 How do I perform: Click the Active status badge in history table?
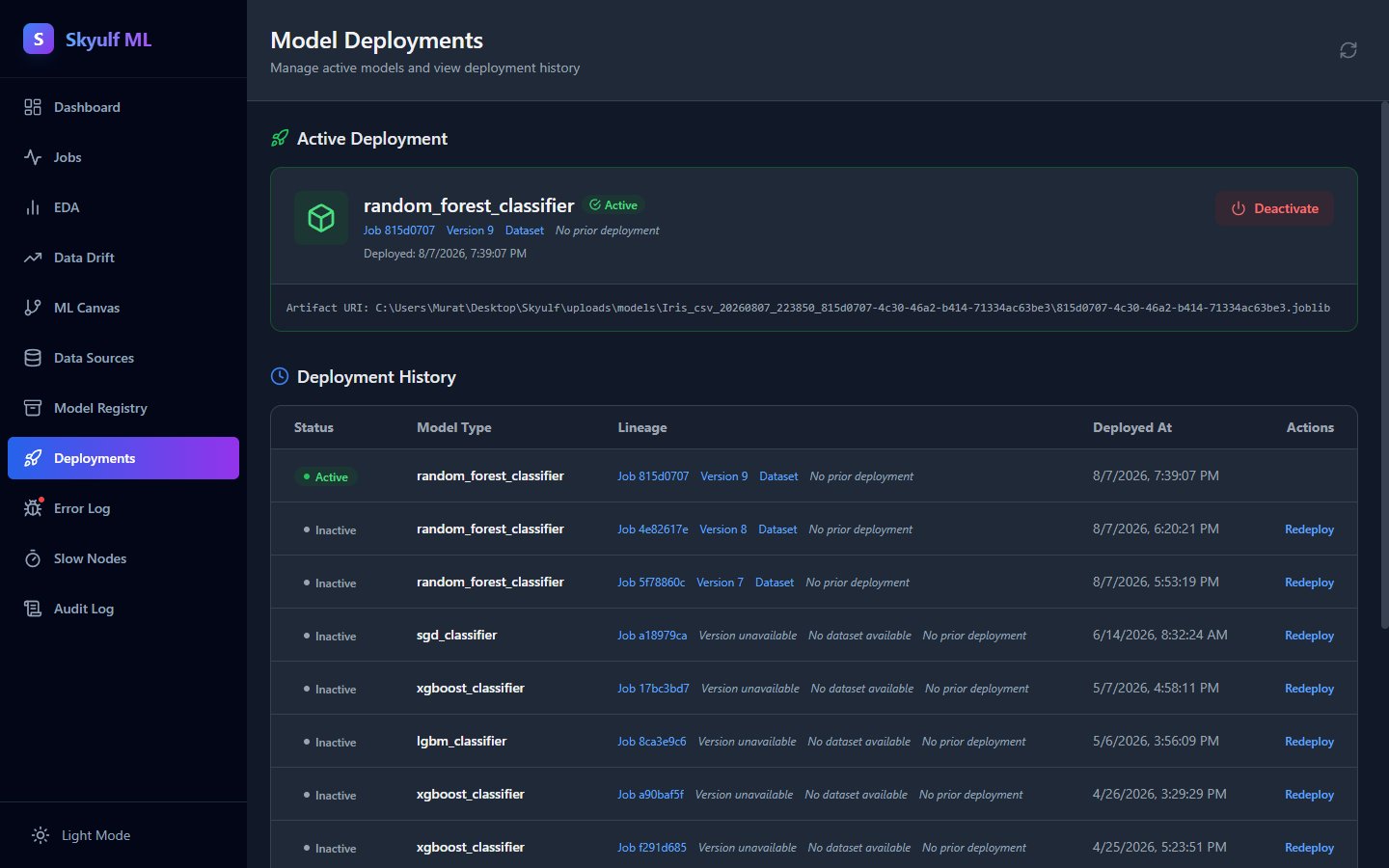tap(325, 476)
